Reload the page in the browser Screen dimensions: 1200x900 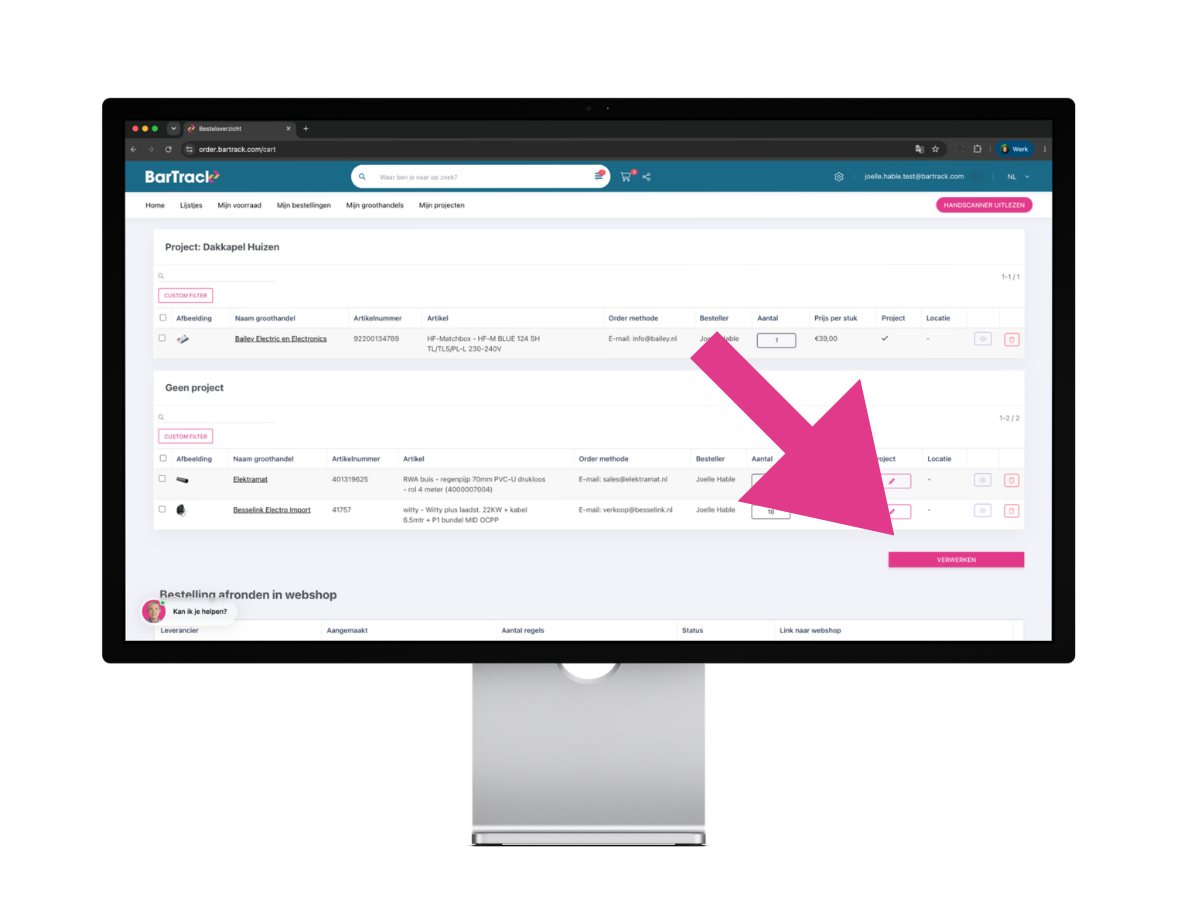168,149
